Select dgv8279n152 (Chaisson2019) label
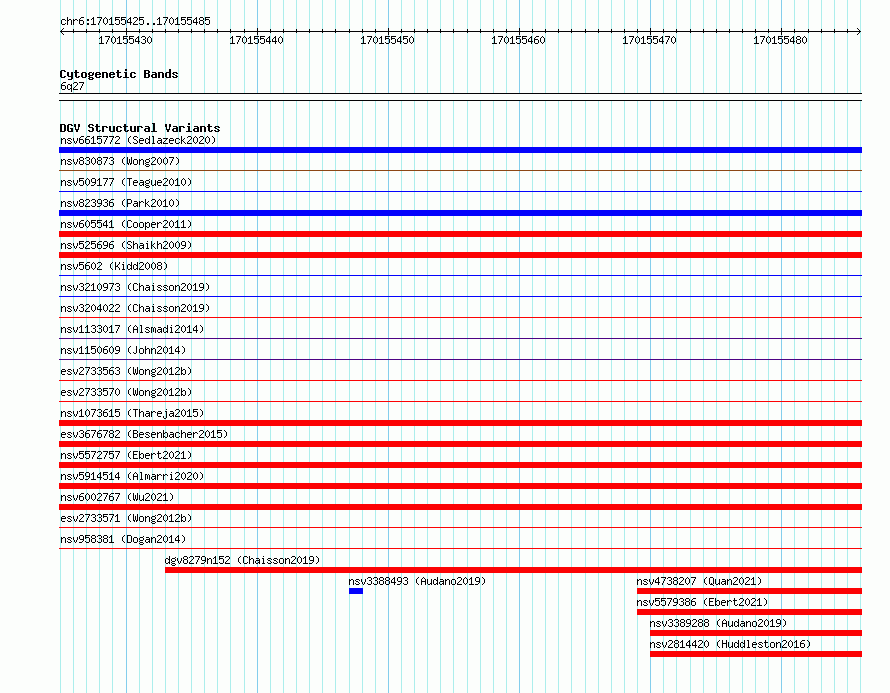890x693 pixels. point(242,560)
